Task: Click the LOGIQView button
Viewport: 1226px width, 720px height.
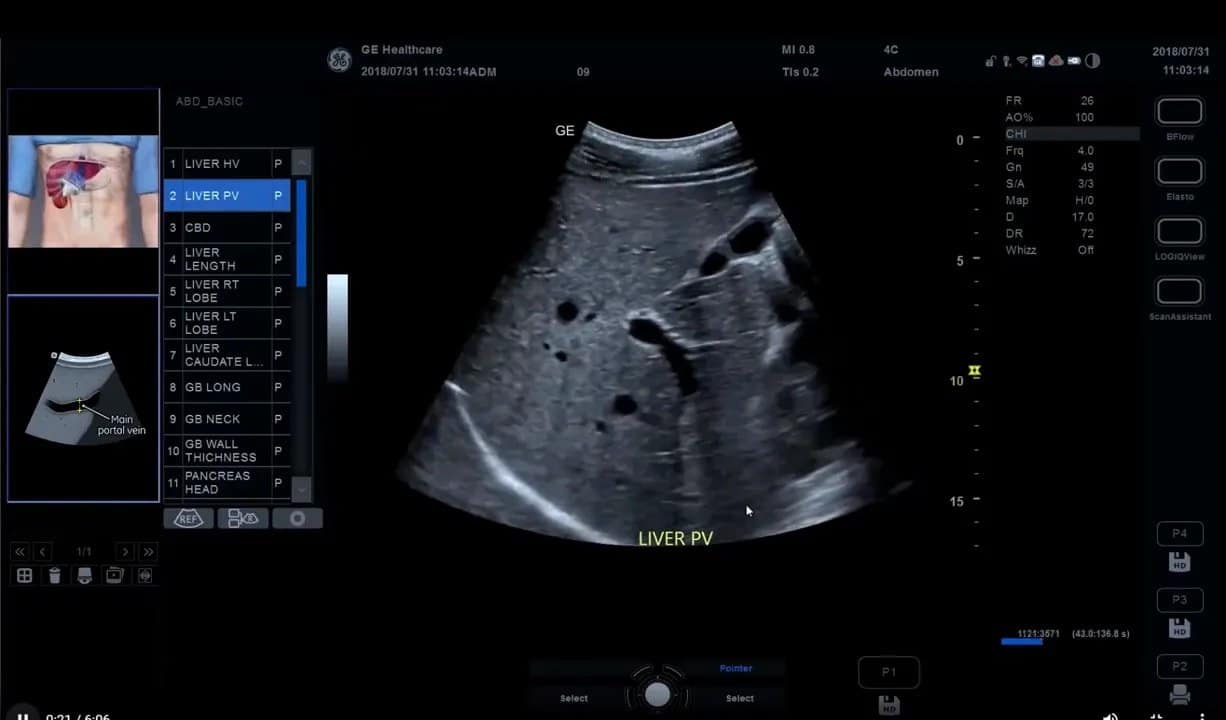Action: pos(1179,232)
